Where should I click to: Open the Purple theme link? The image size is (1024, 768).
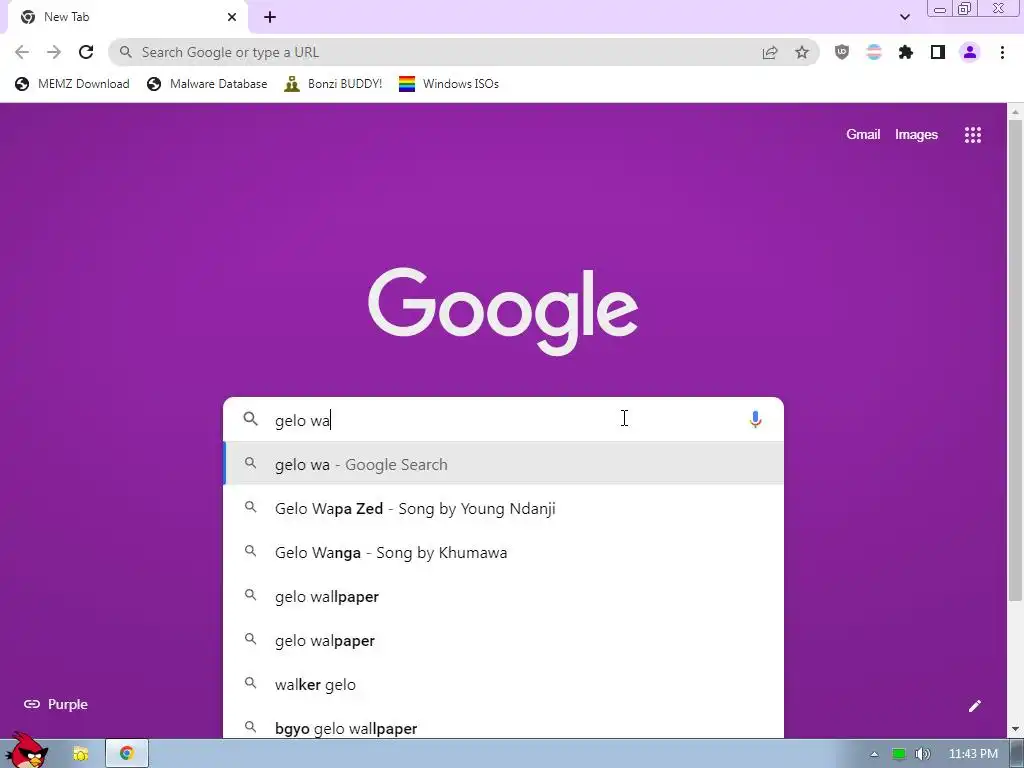[56, 704]
